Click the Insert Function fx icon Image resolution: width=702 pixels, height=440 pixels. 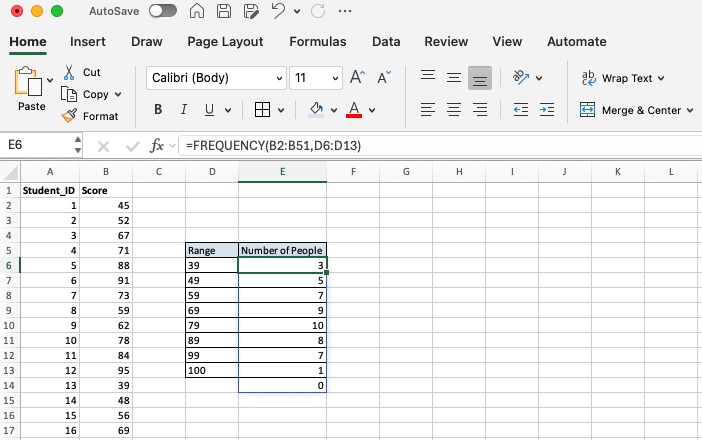point(157,146)
